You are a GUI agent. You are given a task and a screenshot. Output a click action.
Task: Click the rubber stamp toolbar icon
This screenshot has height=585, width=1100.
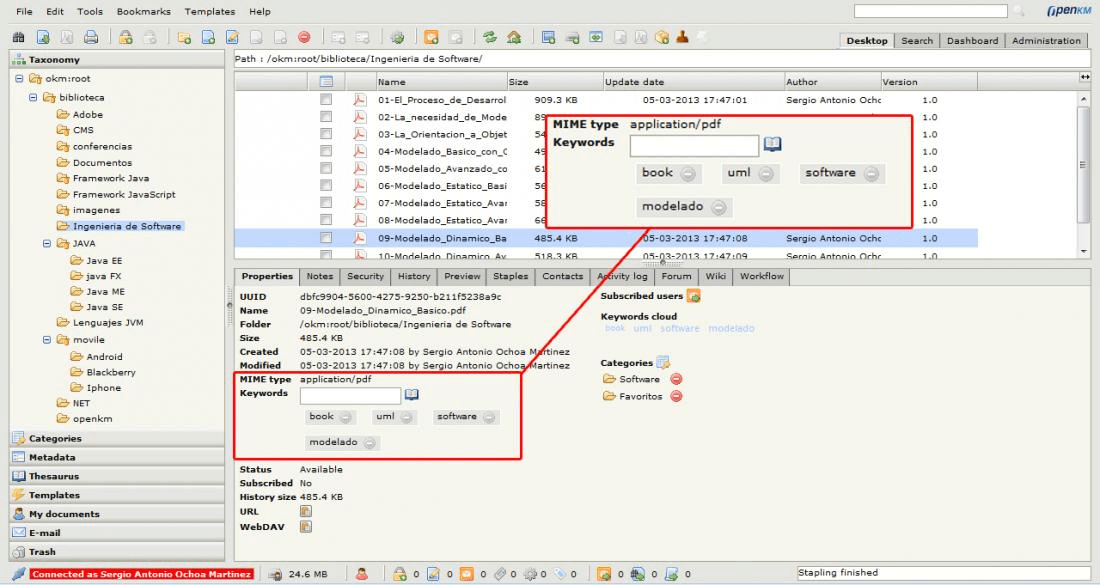[682, 37]
